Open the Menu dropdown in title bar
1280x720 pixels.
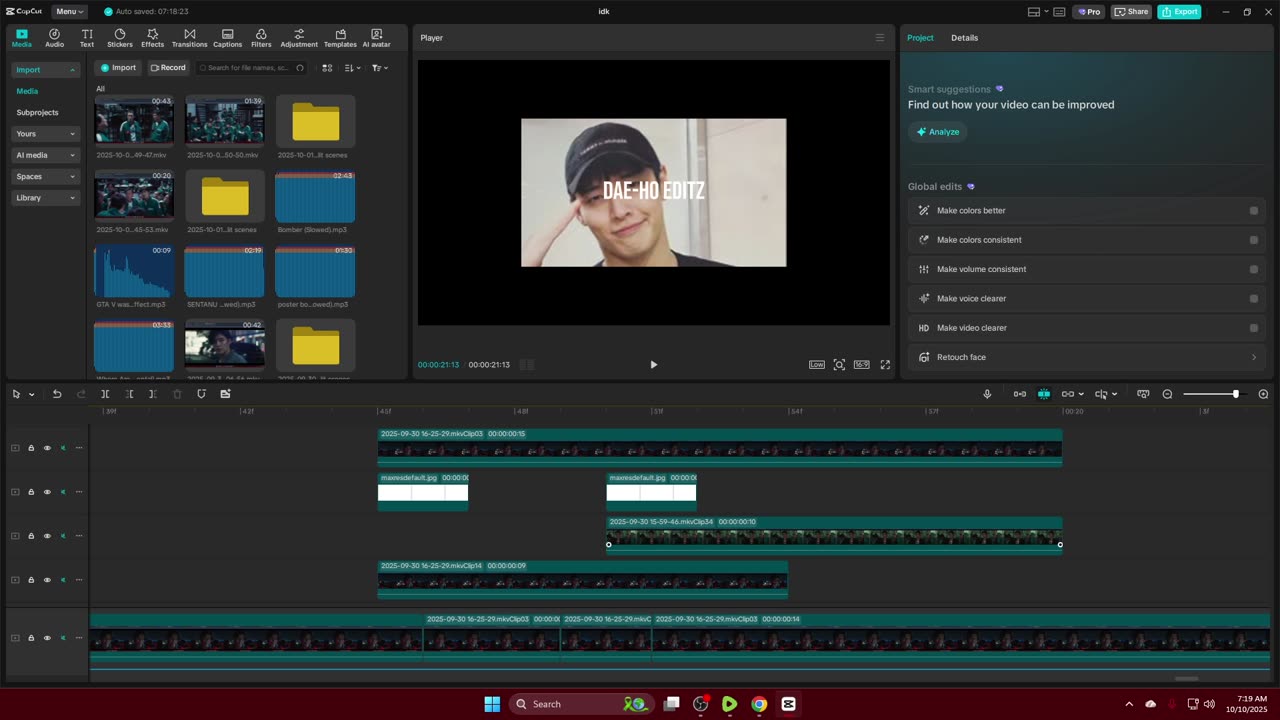click(x=69, y=12)
